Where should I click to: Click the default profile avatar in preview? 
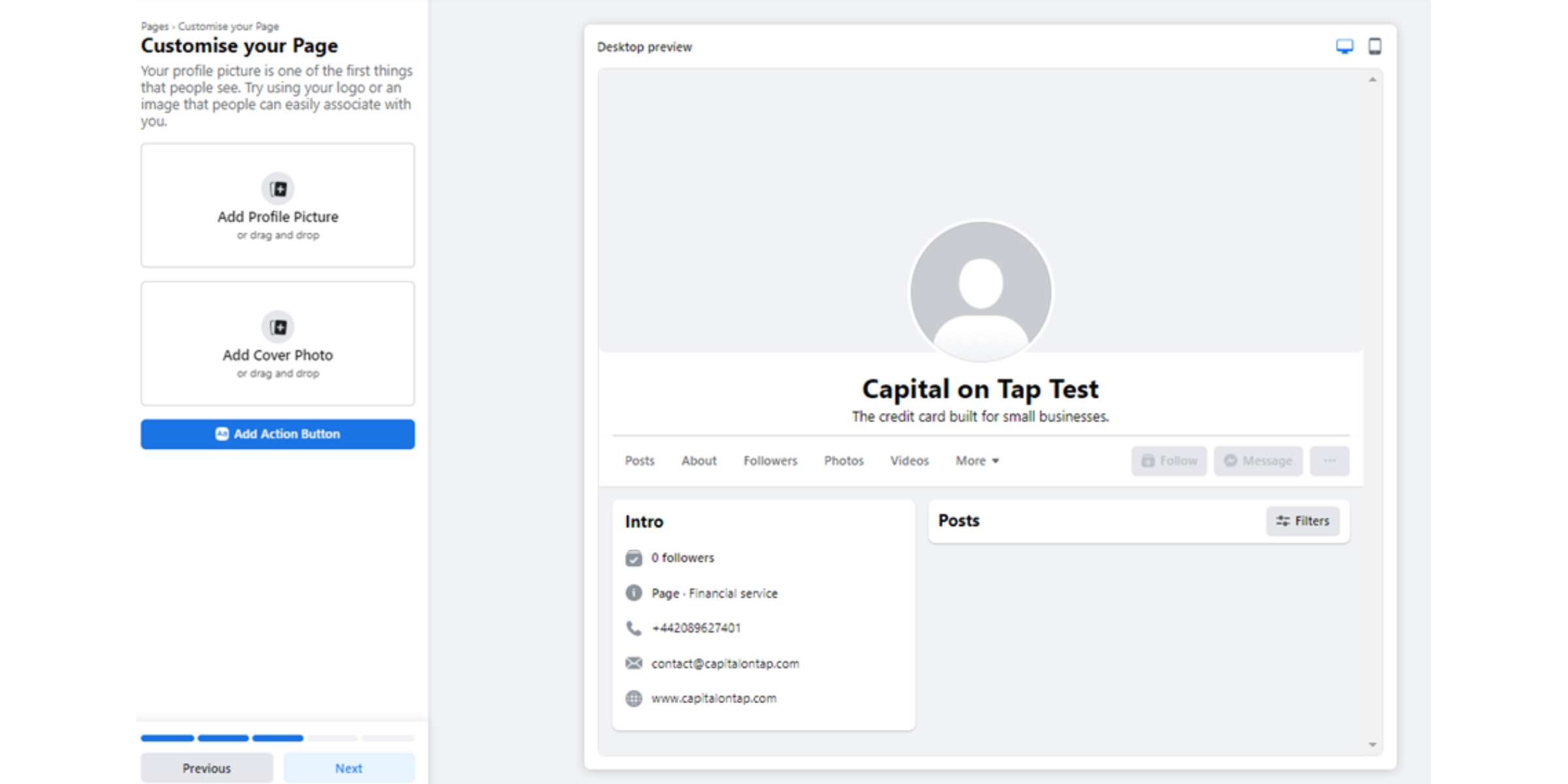(981, 291)
